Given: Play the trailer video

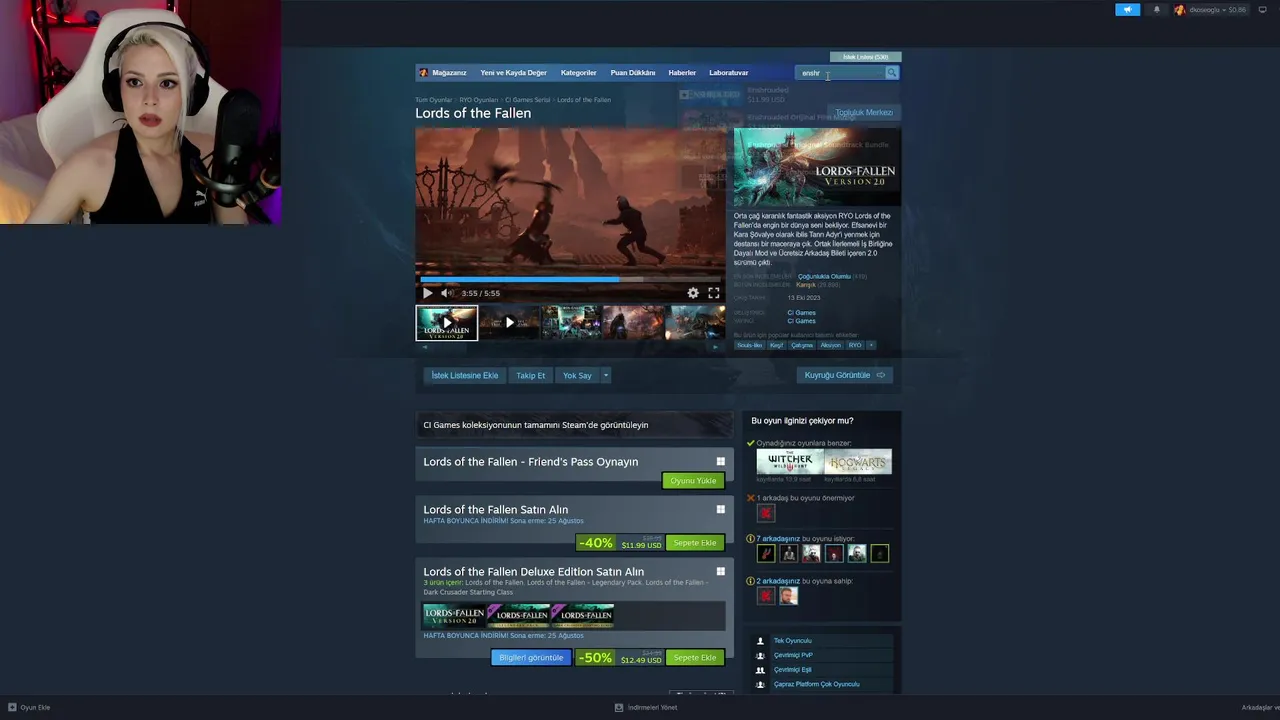Looking at the screenshot, I should tap(427, 293).
